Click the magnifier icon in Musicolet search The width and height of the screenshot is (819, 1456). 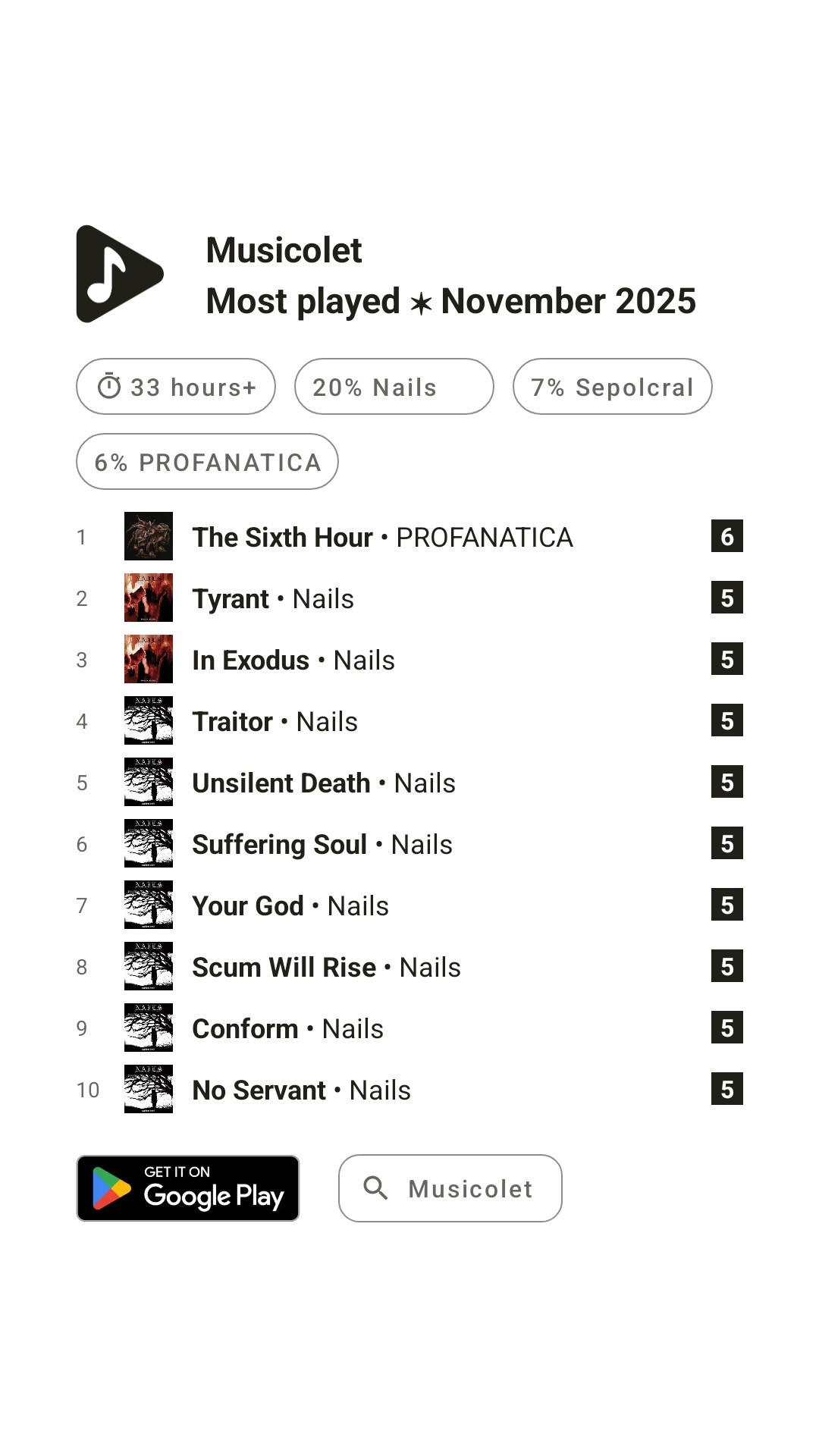(x=375, y=1188)
